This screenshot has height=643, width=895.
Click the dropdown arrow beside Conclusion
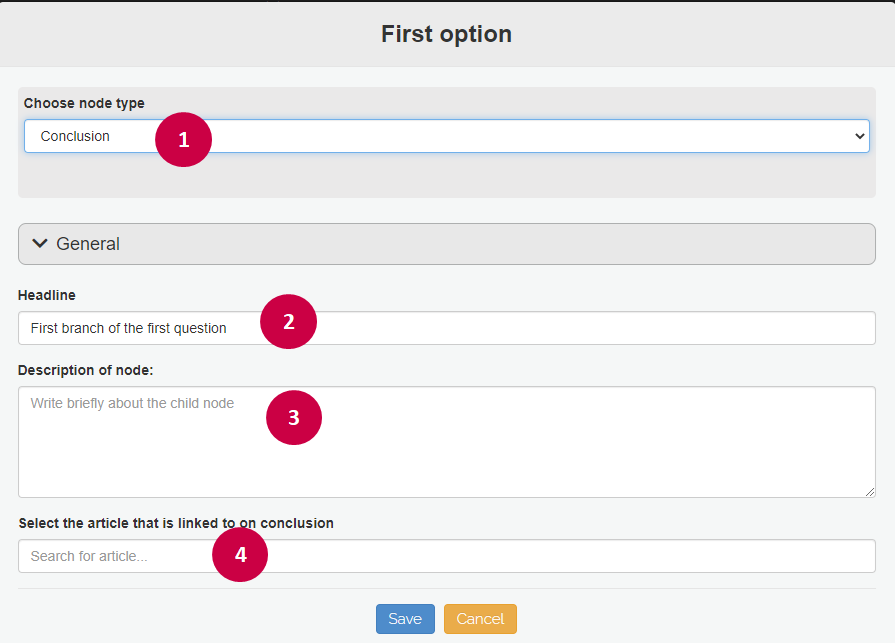(860, 136)
